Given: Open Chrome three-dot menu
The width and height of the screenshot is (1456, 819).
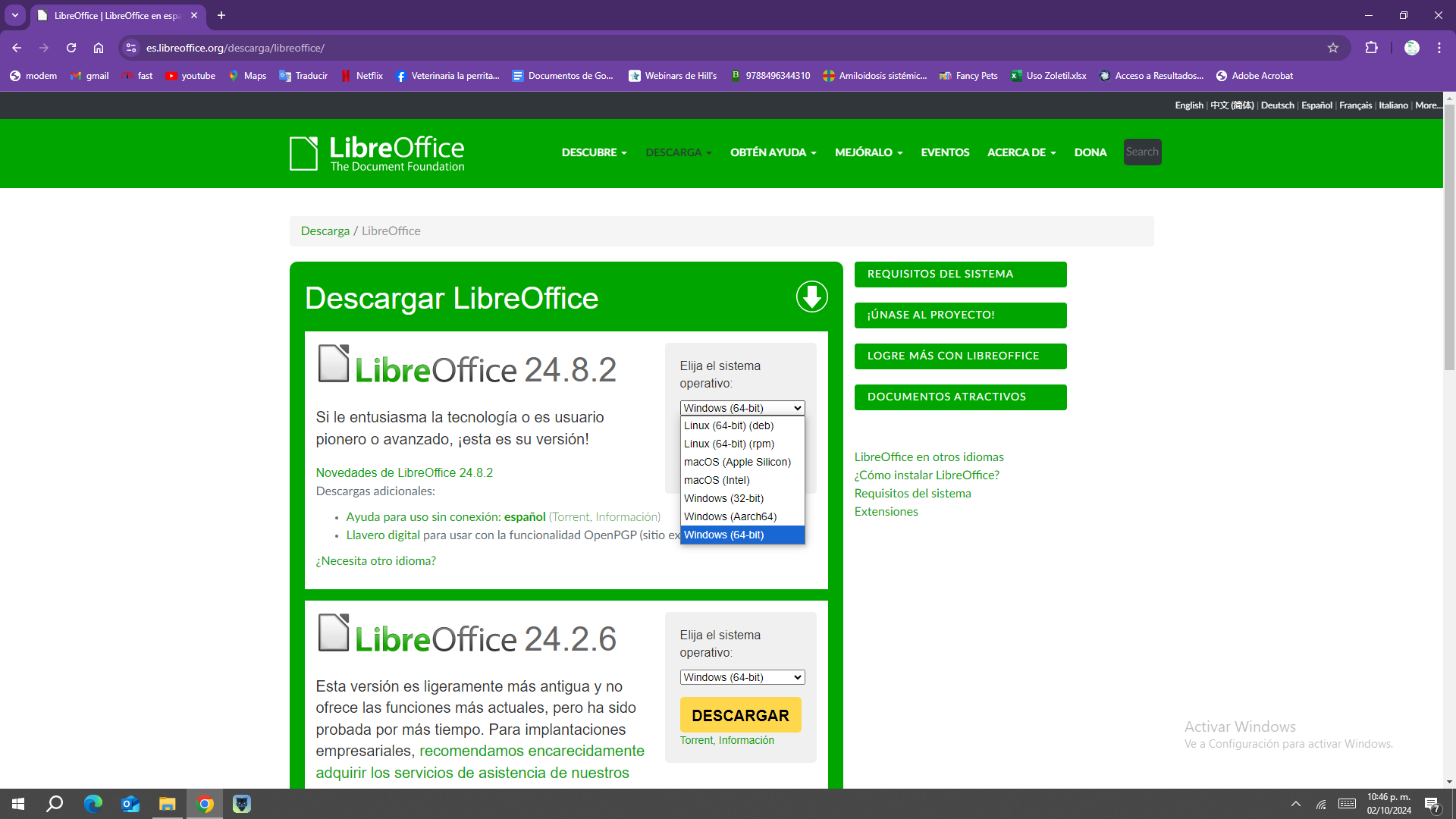Looking at the screenshot, I should click(x=1439, y=48).
